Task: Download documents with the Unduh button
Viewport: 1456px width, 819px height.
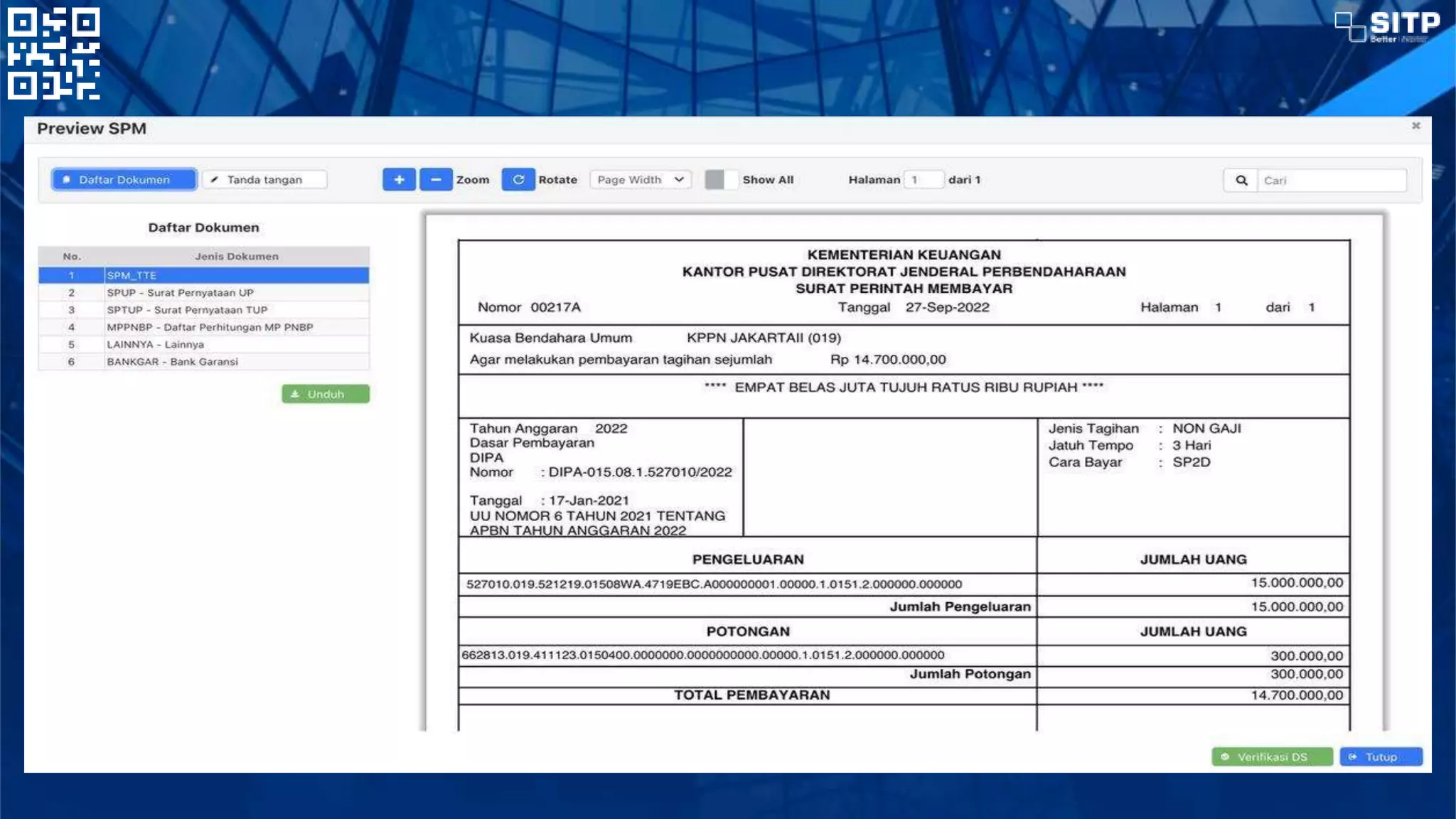Action: [326, 394]
